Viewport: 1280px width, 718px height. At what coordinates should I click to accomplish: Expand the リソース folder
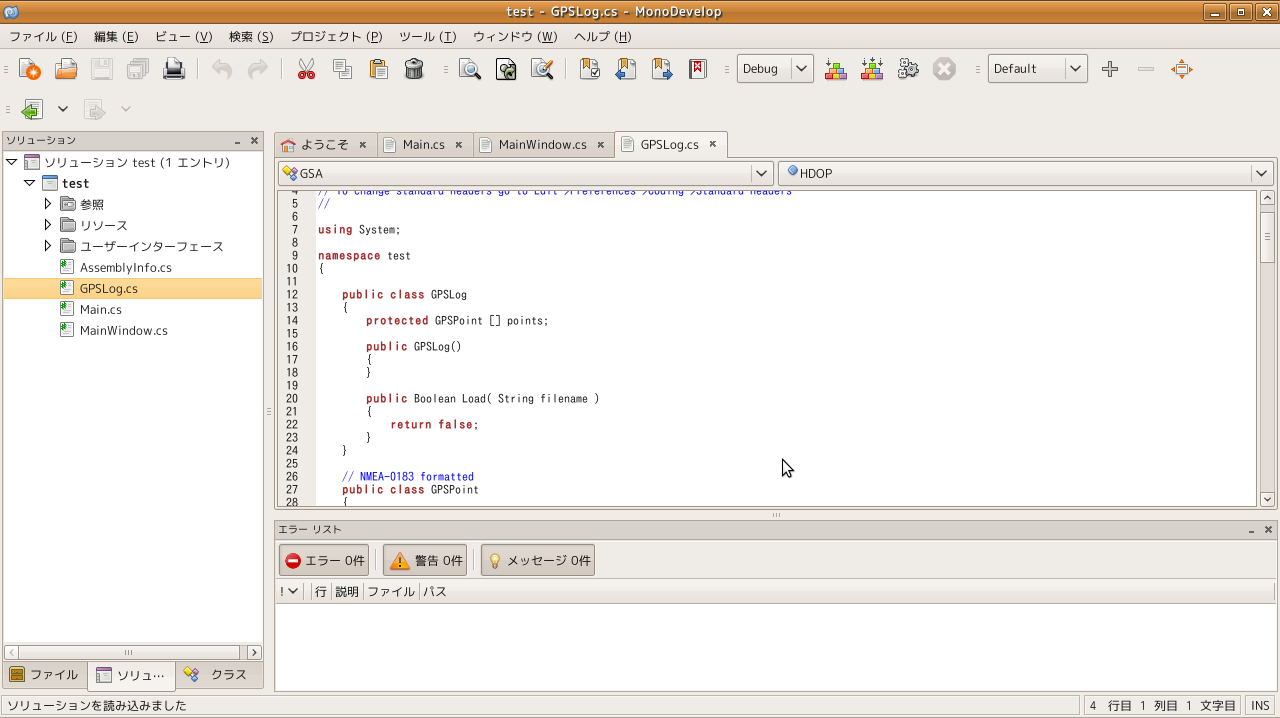click(x=47, y=225)
